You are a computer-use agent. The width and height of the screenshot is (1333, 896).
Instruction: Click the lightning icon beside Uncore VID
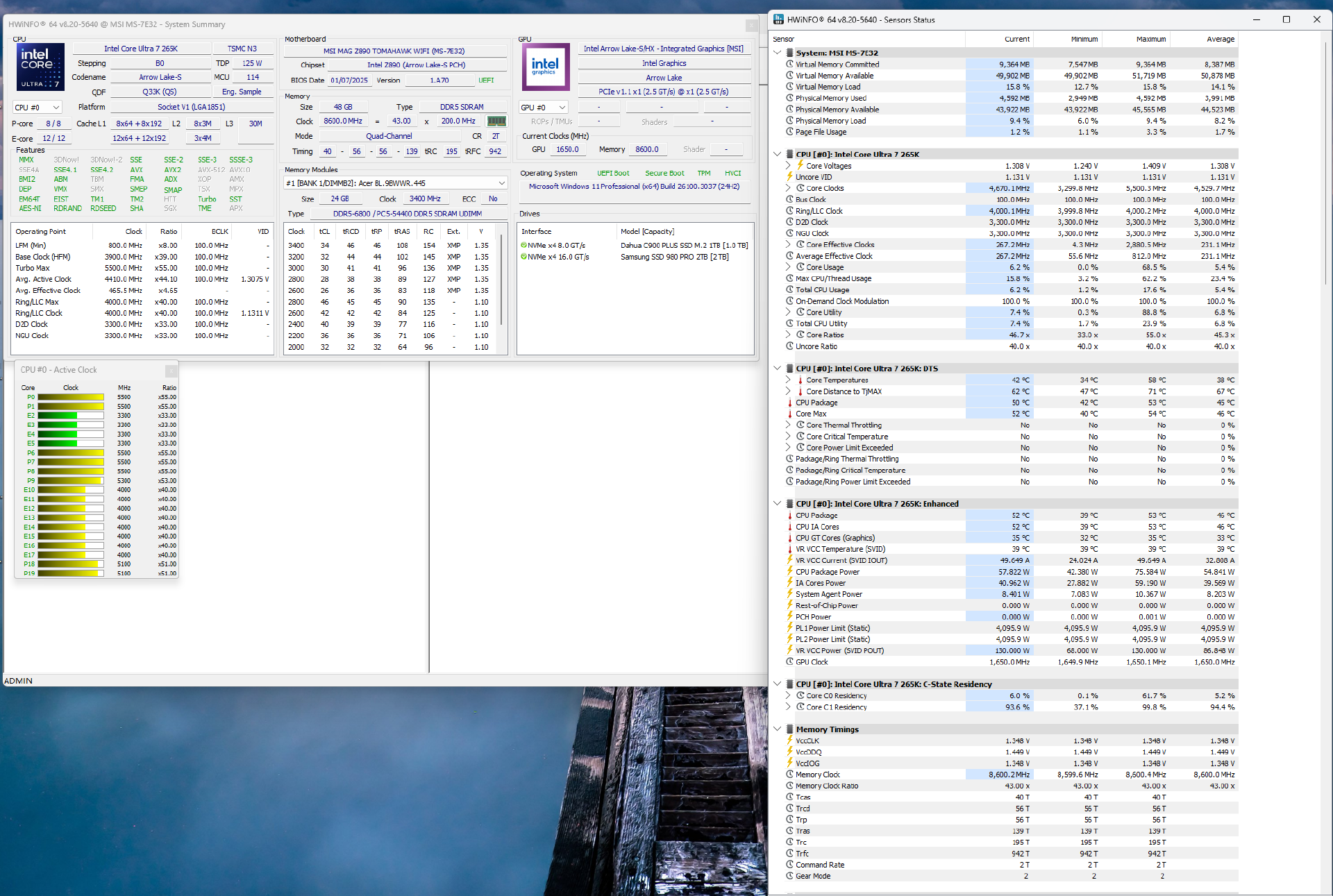click(789, 177)
